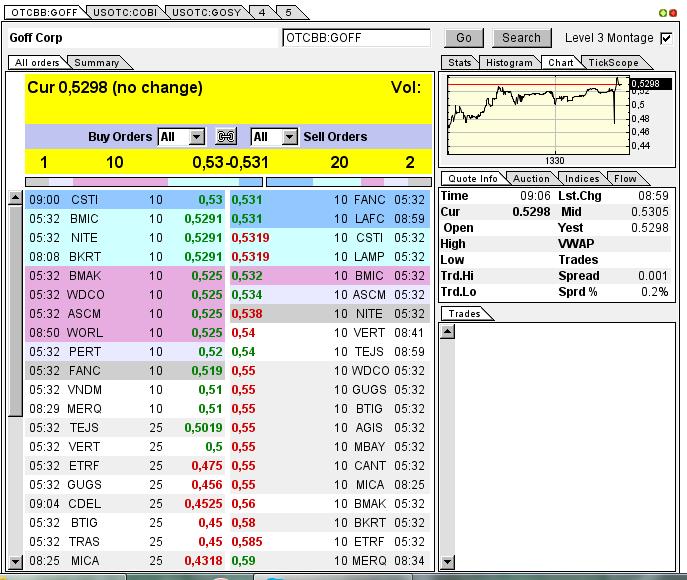Select the Chart tab
The height and width of the screenshot is (580, 687).
560,63
